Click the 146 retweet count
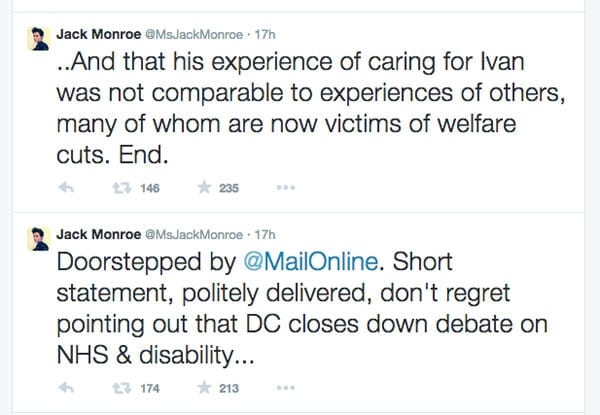The width and height of the screenshot is (600, 415). click(x=151, y=188)
